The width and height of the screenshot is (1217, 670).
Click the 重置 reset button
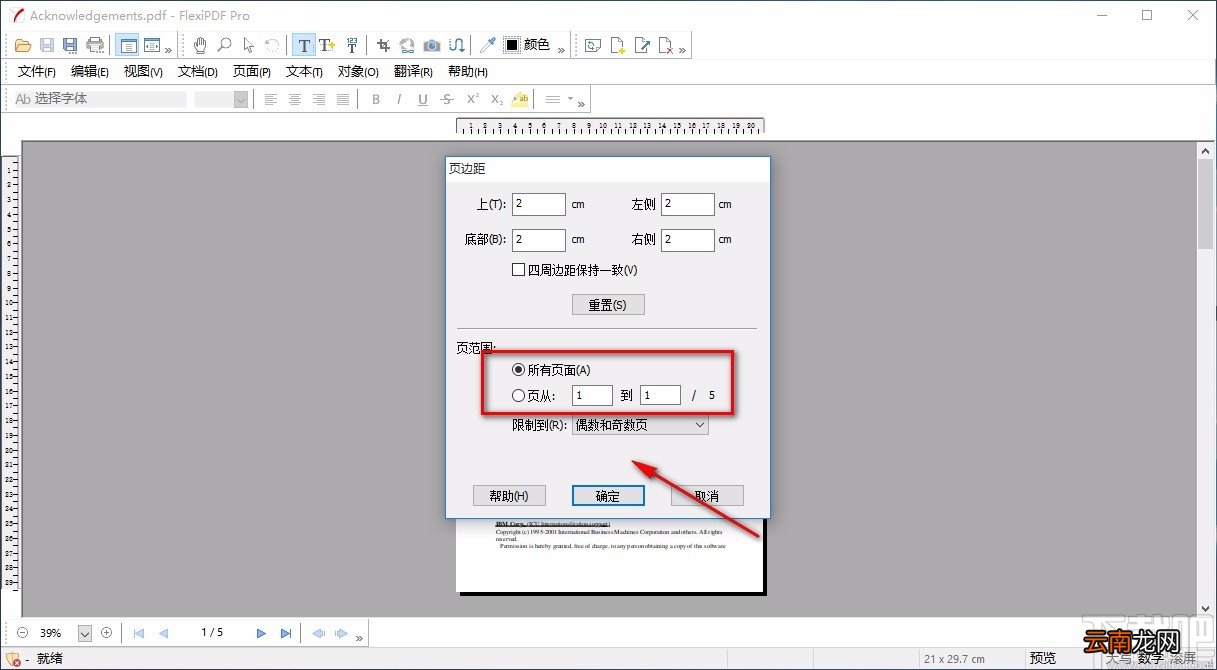point(608,304)
